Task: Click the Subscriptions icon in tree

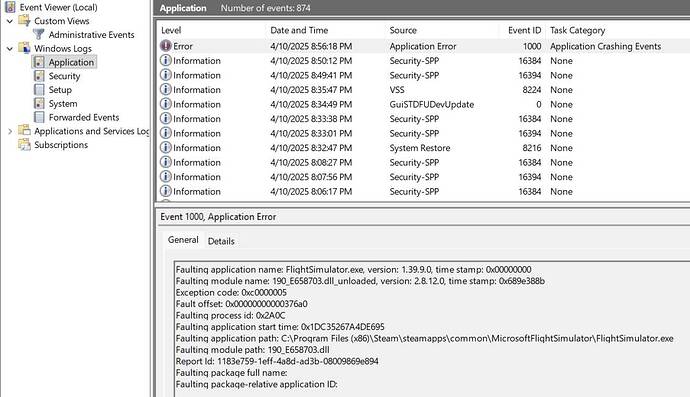Action: (24, 144)
